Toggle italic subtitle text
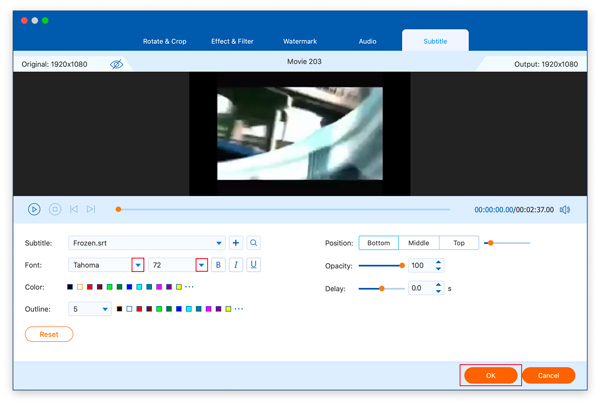Screen dimensions: 600x405 (236, 265)
